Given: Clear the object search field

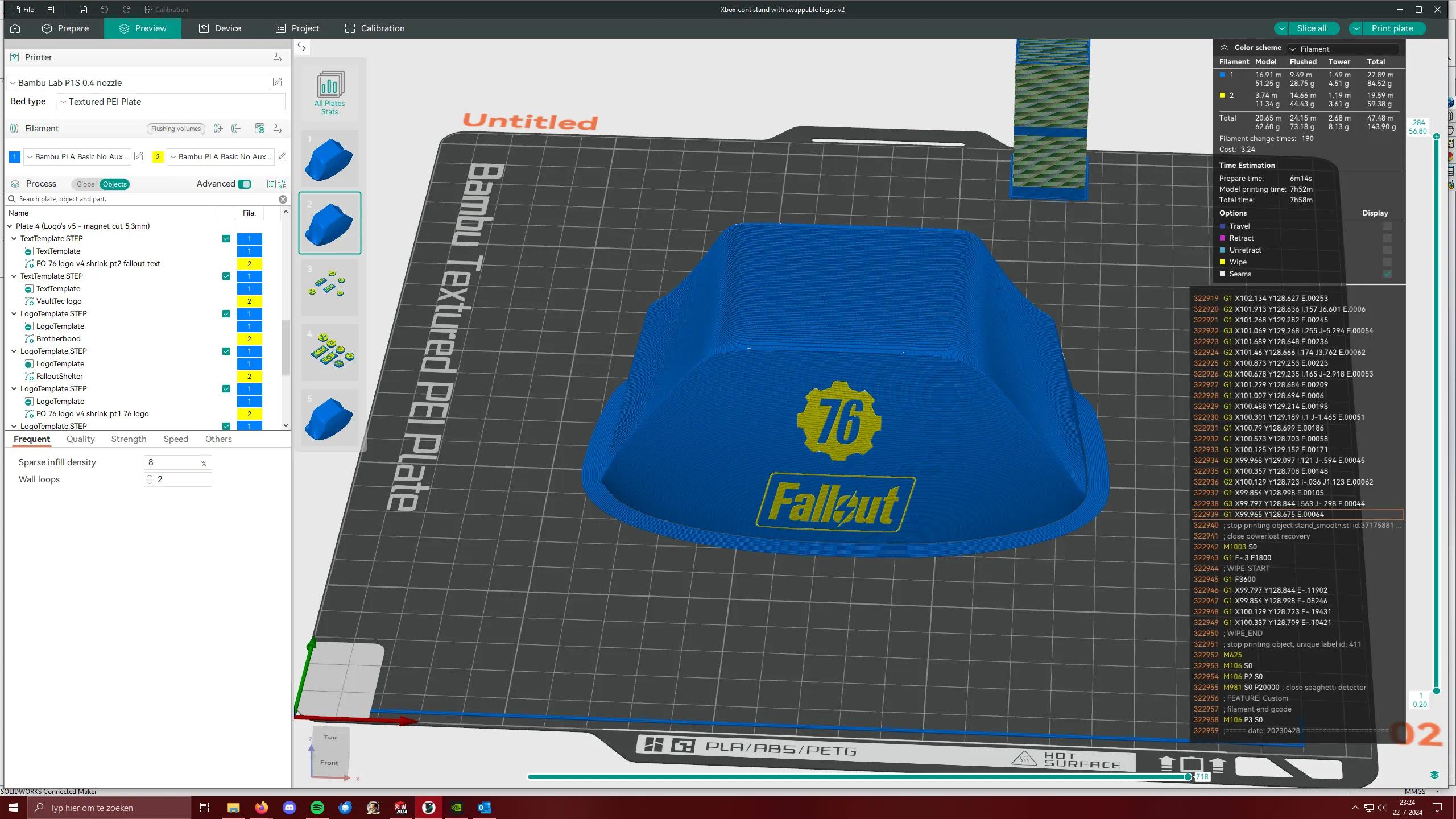Looking at the screenshot, I should [283, 199].
